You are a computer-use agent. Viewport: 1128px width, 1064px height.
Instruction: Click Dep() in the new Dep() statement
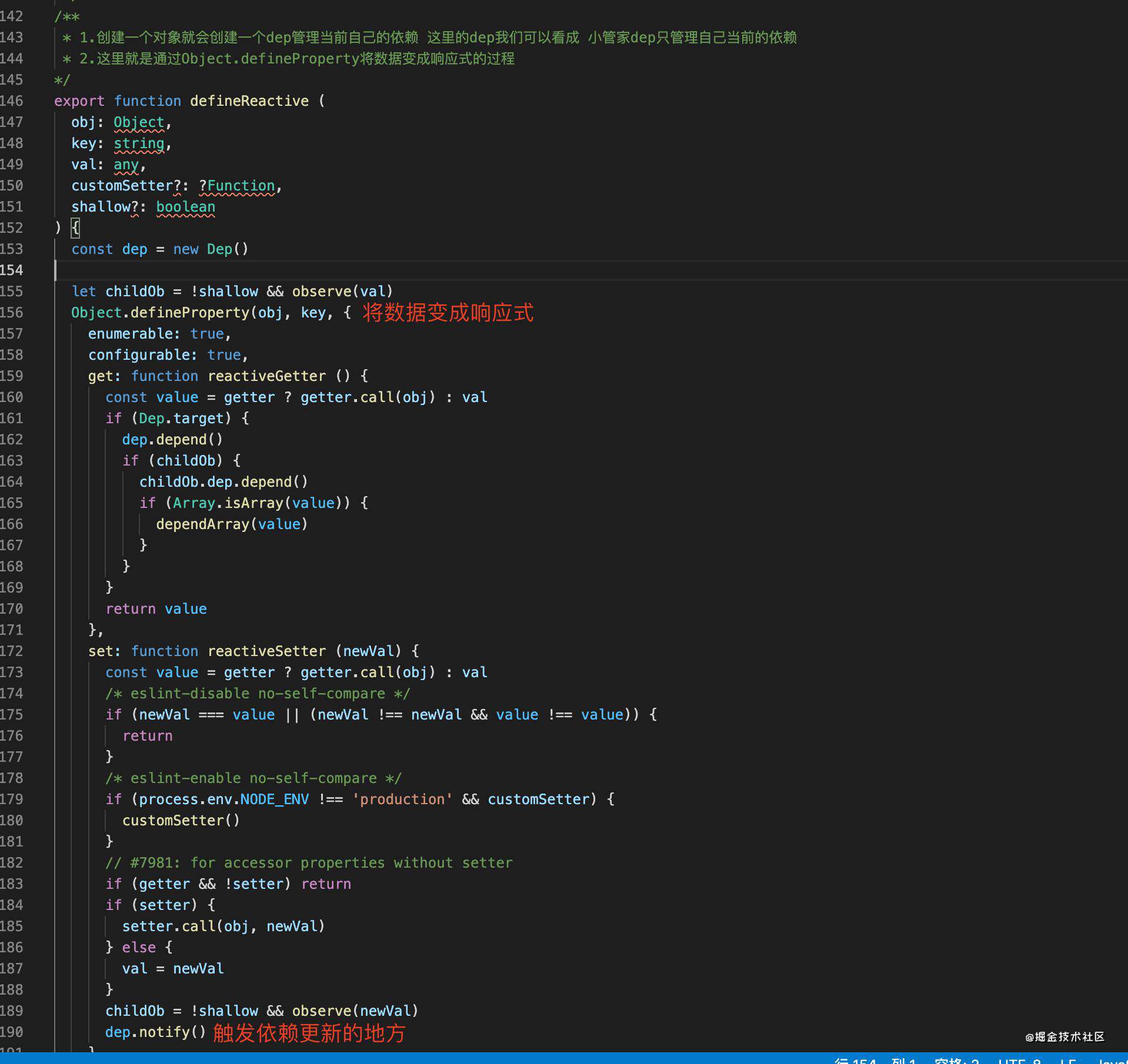pyautogui.click(x=228, y=249)
